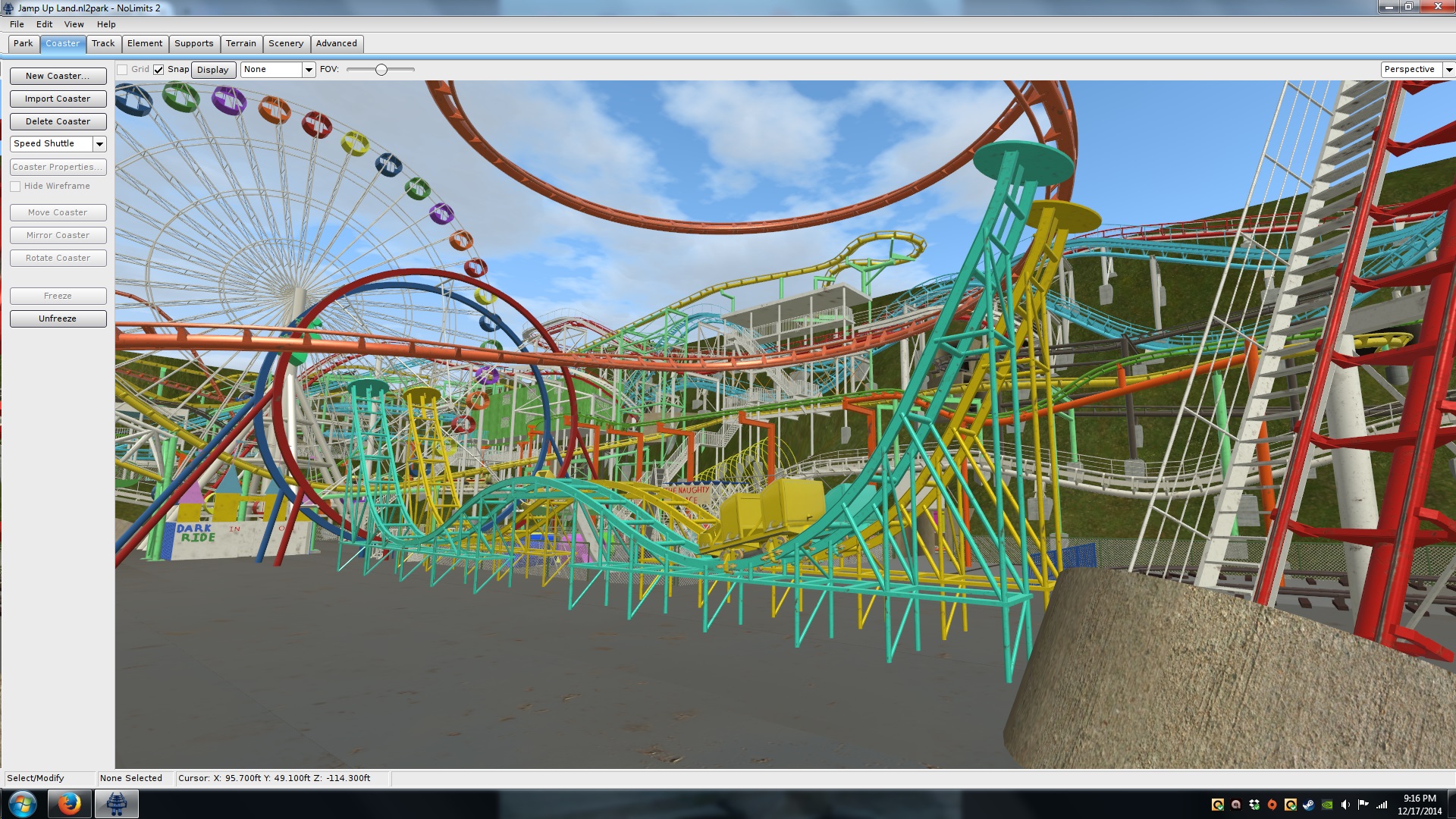Click the volume speaker tray icon
The image size is (1456, 819).
1345,805
